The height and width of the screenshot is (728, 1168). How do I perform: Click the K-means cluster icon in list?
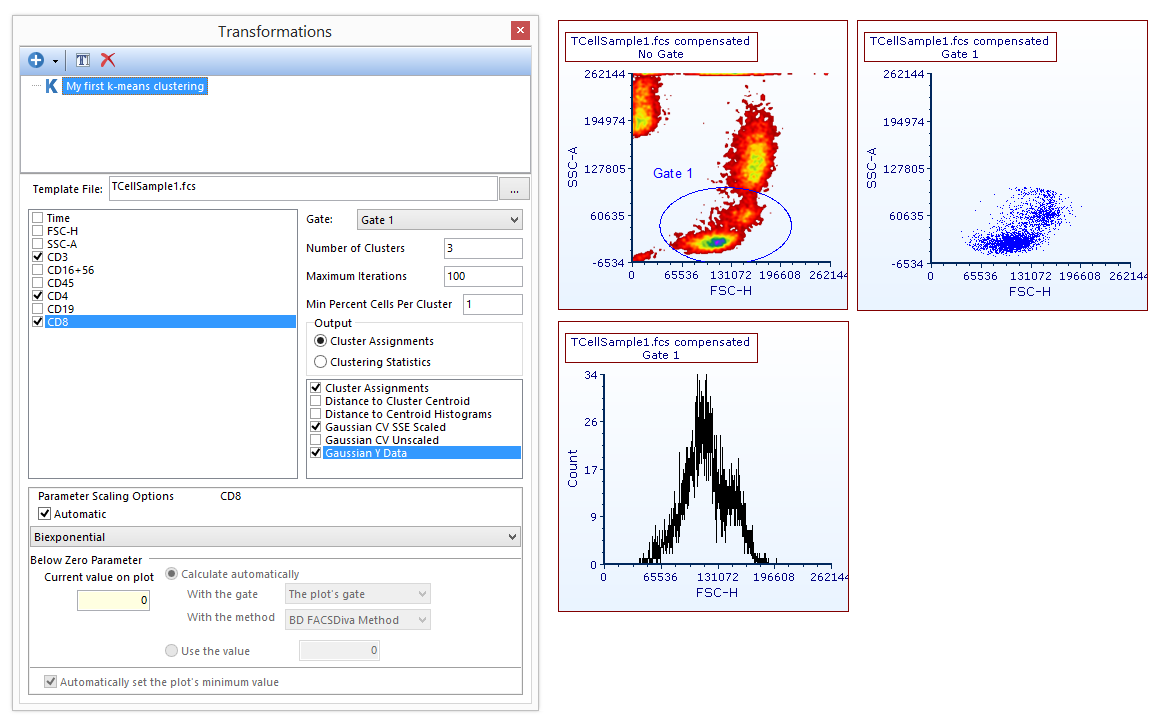(51, 87)
